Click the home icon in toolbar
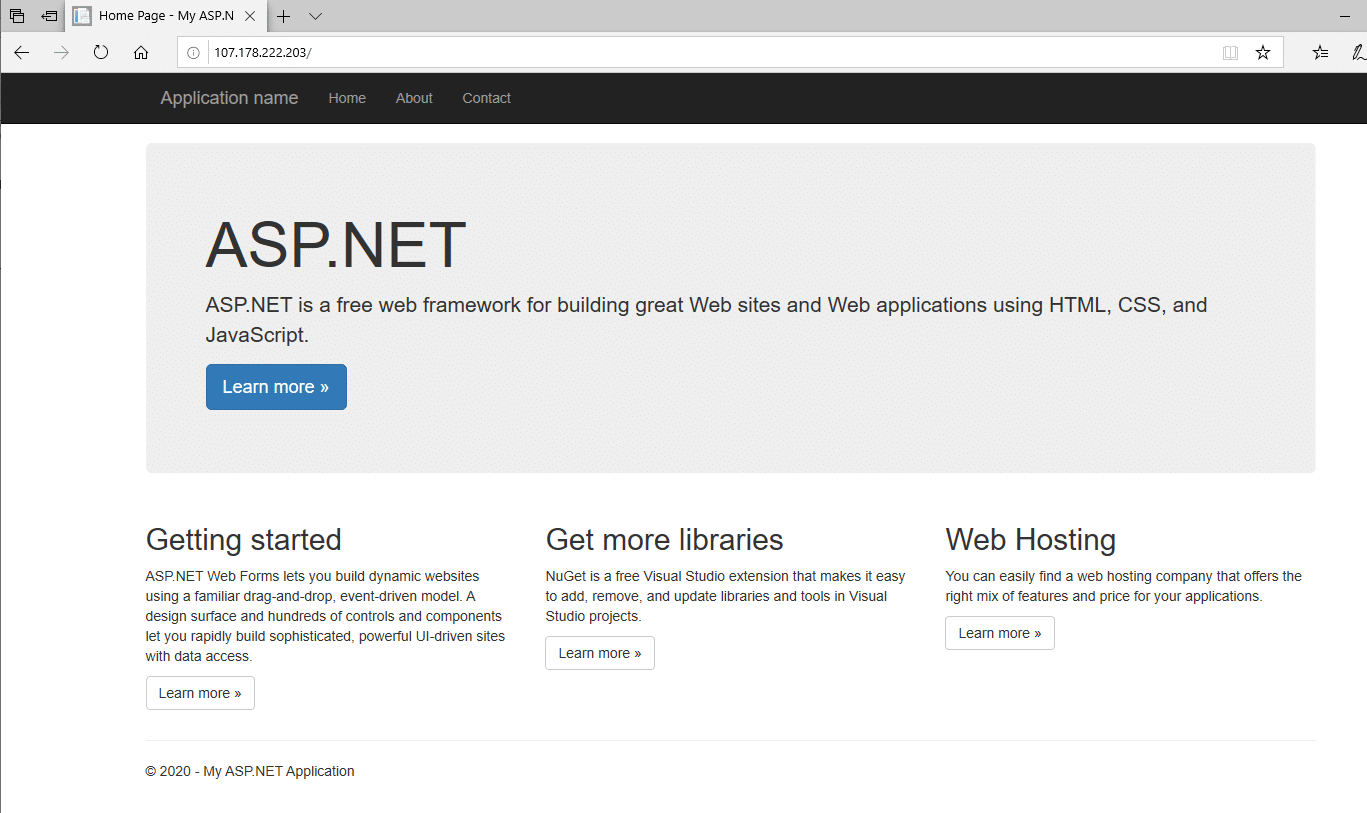The image size is (1367, 813). tap(141, 53)
